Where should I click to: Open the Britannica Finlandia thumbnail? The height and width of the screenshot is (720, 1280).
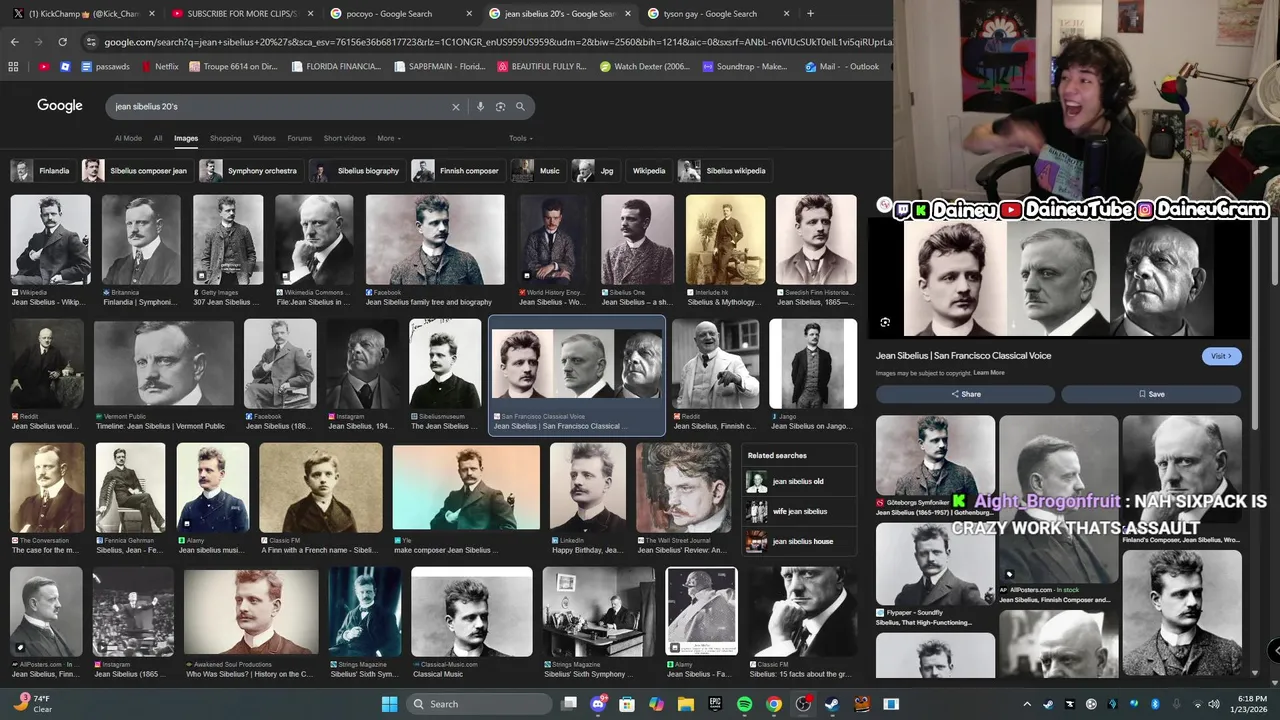click(141, 240)
